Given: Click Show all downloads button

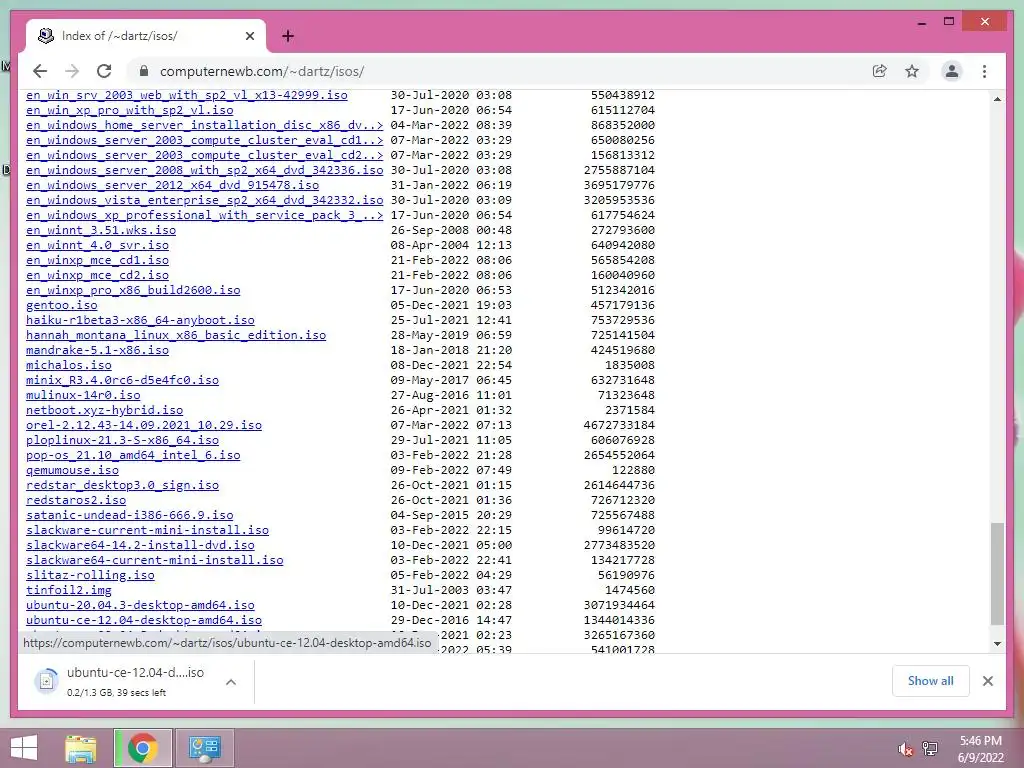Looking at the screenshot, I should [930, 681].
